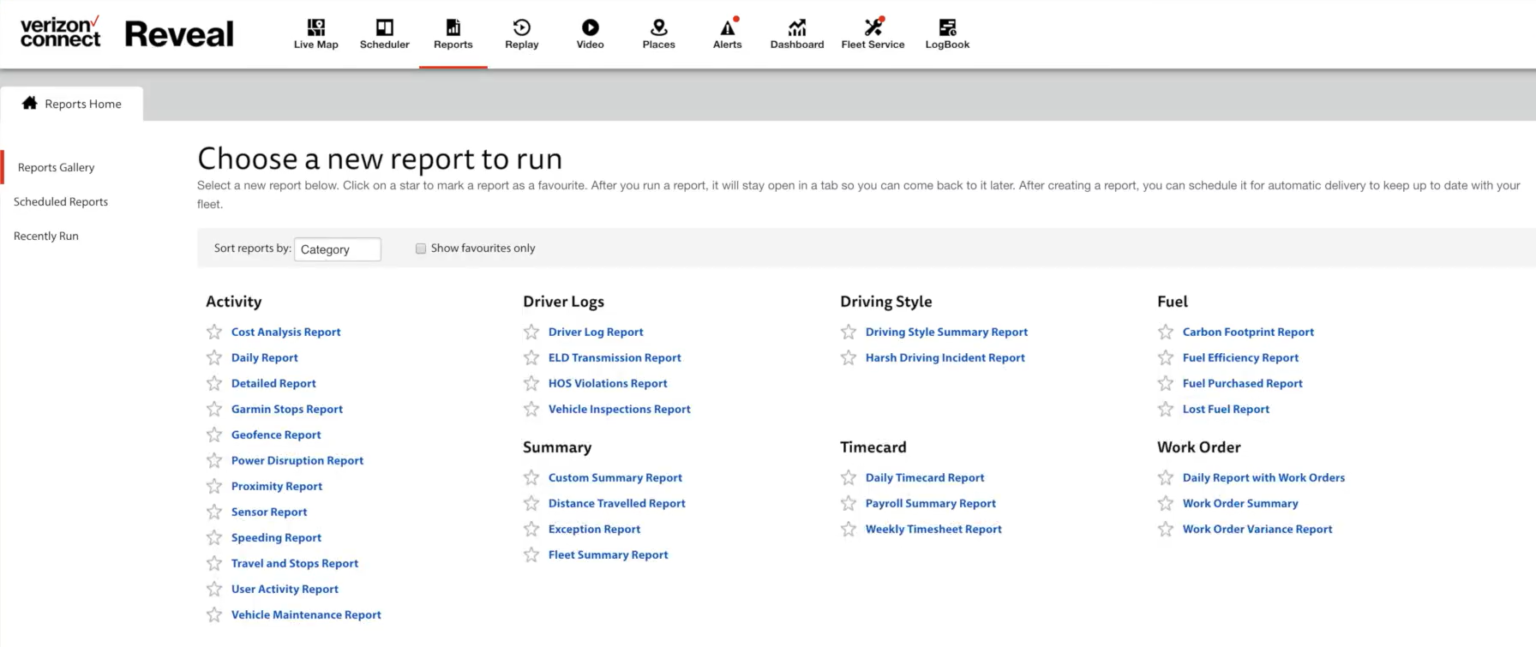Open the Dashboard
Viewport: 1536px width, 647px height.
coord(796,31)
